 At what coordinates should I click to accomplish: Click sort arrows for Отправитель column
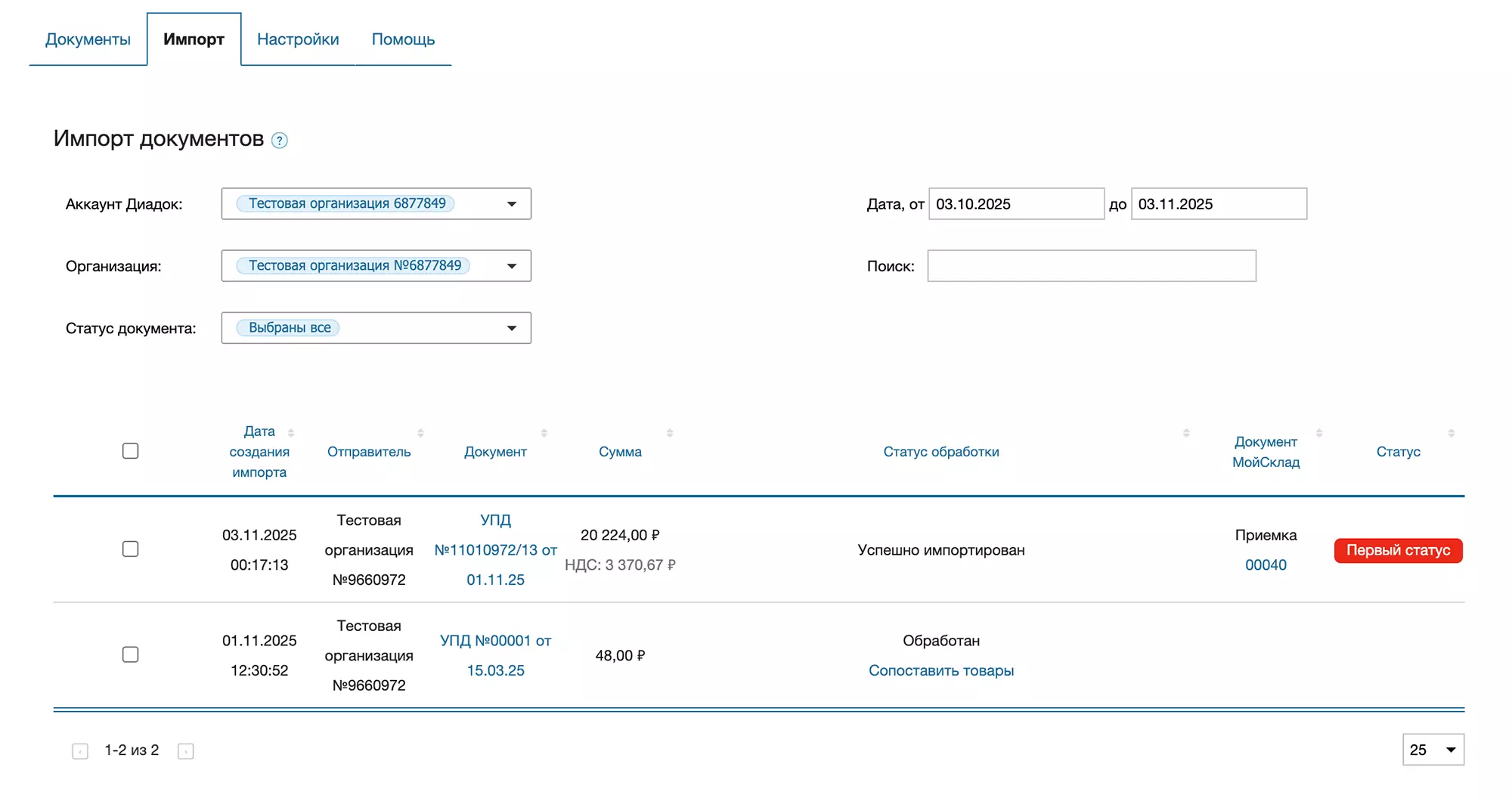tap(420, 433)
